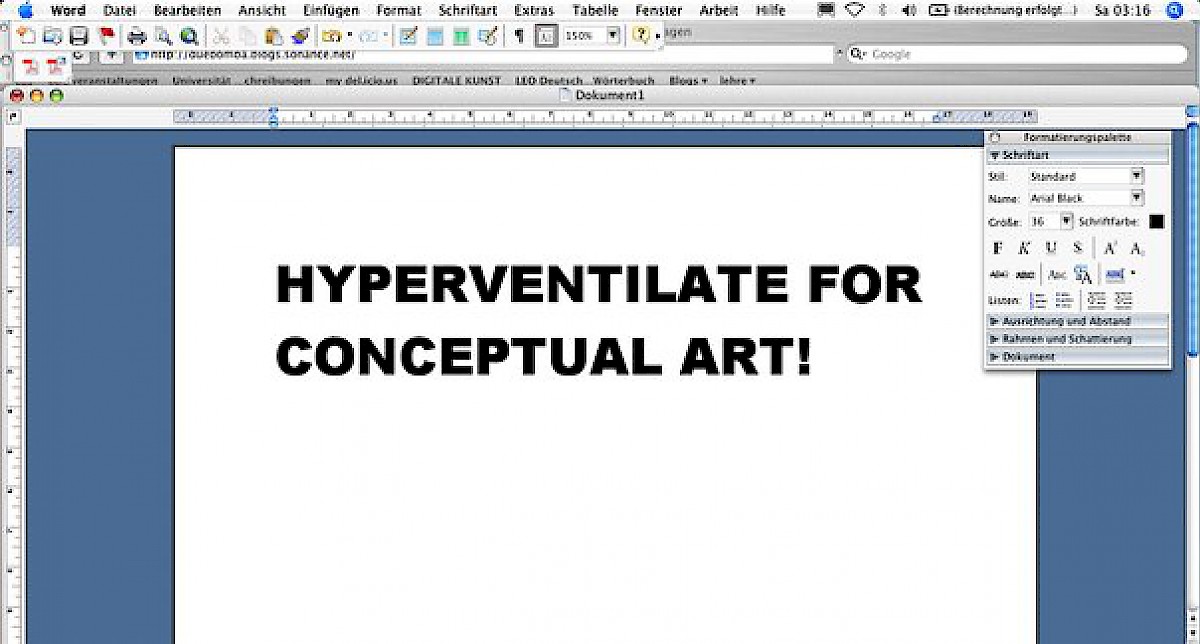Open the zoom 150% dropdown
The height and width of the screenshot is (644, 1200).
pos(613,36)
